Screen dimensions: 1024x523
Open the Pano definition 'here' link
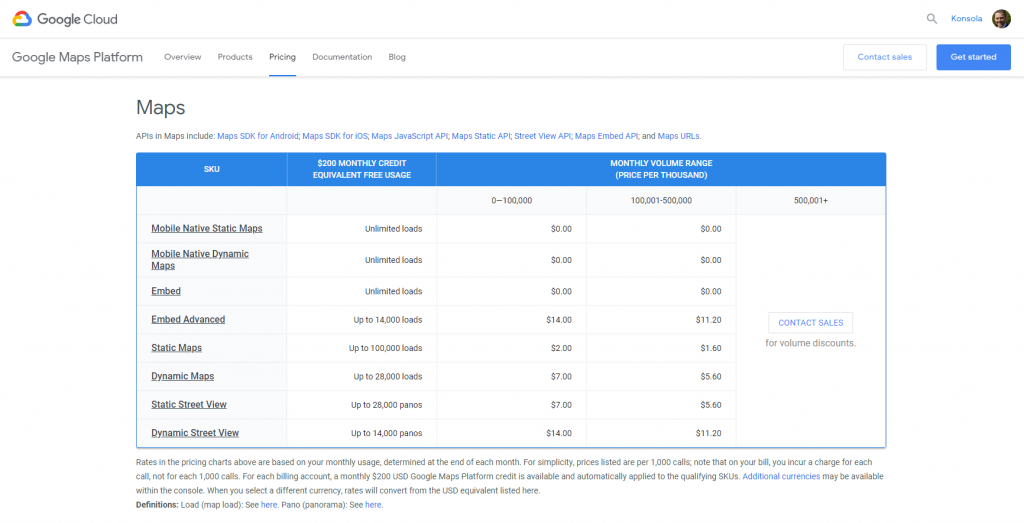(x=373, y=505)
